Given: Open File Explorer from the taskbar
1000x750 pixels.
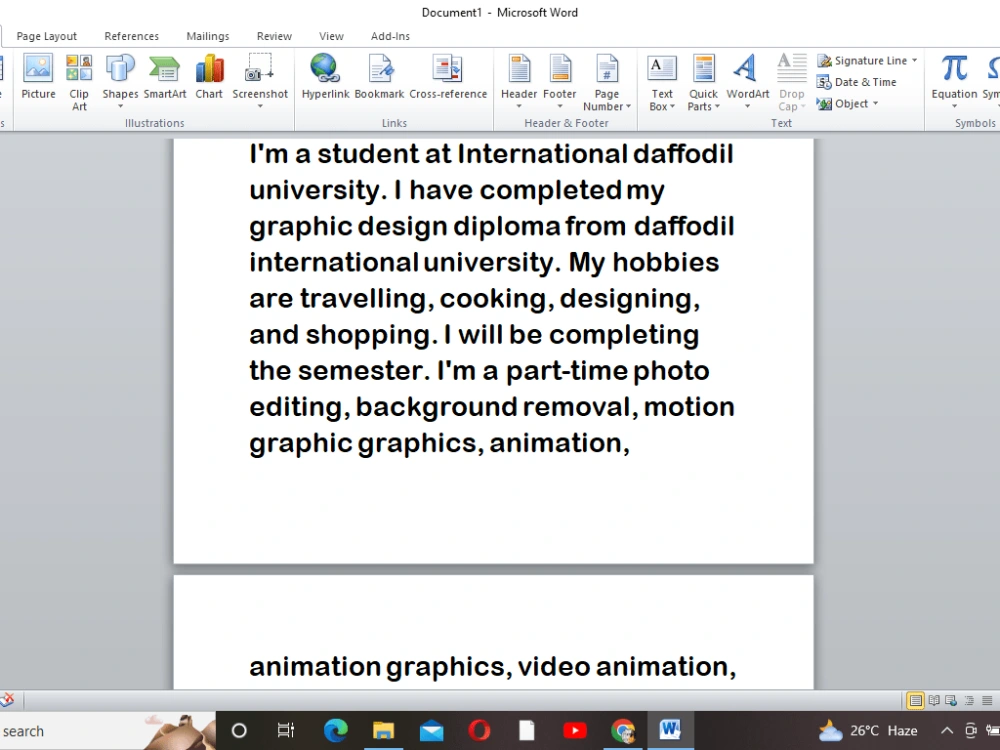Looking at the screenshot, I should (x=383, y=730).
